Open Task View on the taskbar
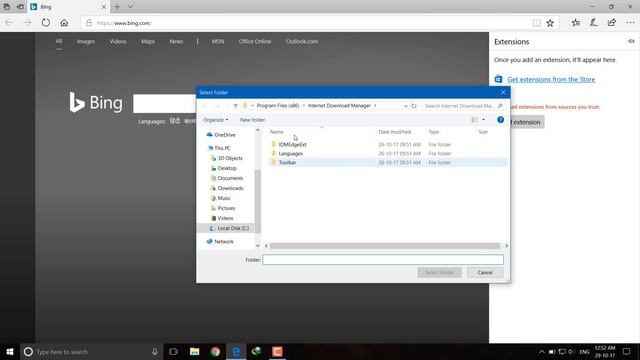The width and height of the screenshot is (640, 360). (x=173, y=351)
